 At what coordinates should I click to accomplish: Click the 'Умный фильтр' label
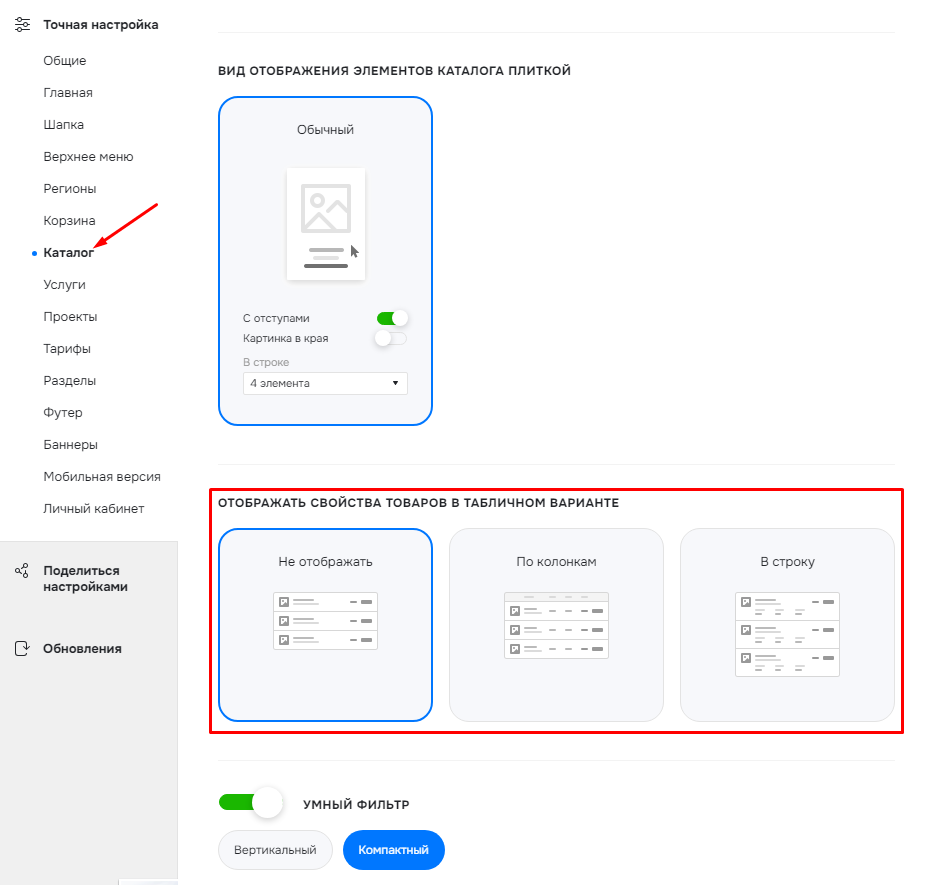point(356,804)
